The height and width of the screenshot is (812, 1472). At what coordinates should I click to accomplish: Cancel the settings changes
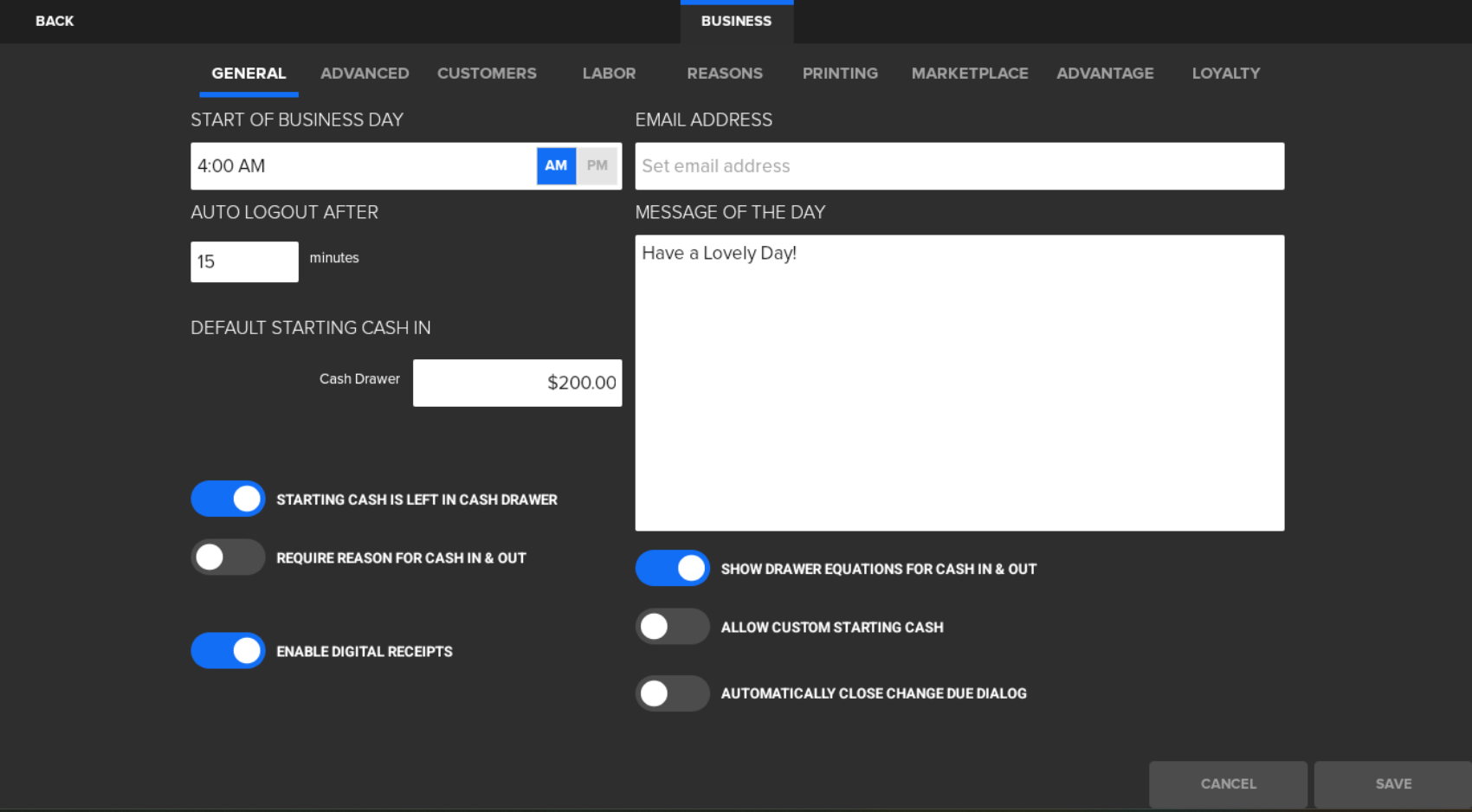pyautogui.click(x=1228, y=783)
